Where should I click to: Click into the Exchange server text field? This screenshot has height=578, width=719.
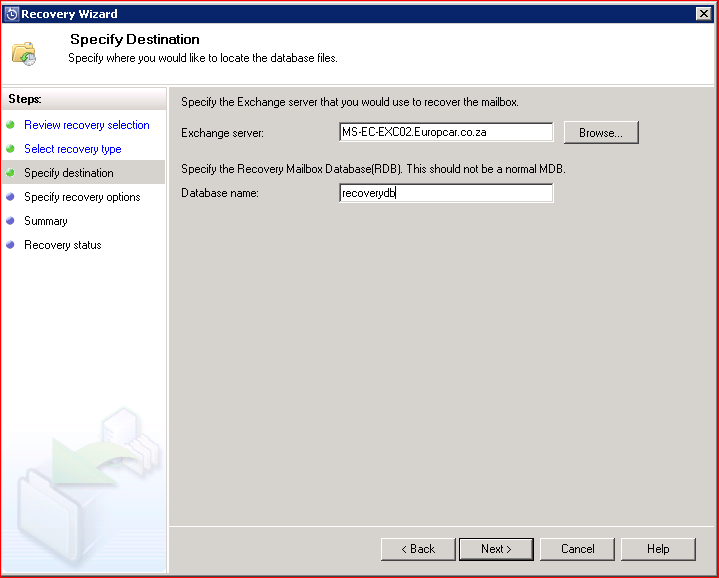point(446,132)
